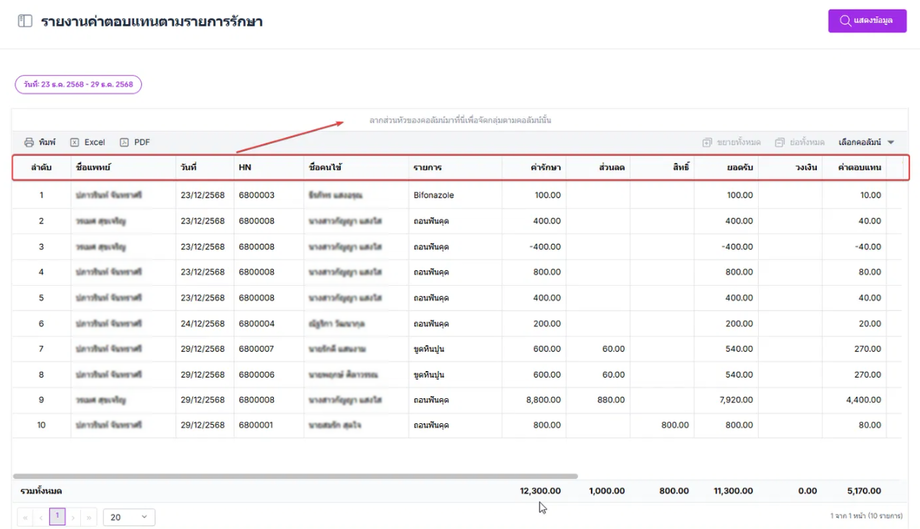Click the next page arrow
Screen dimensions: 920x529
73,517
